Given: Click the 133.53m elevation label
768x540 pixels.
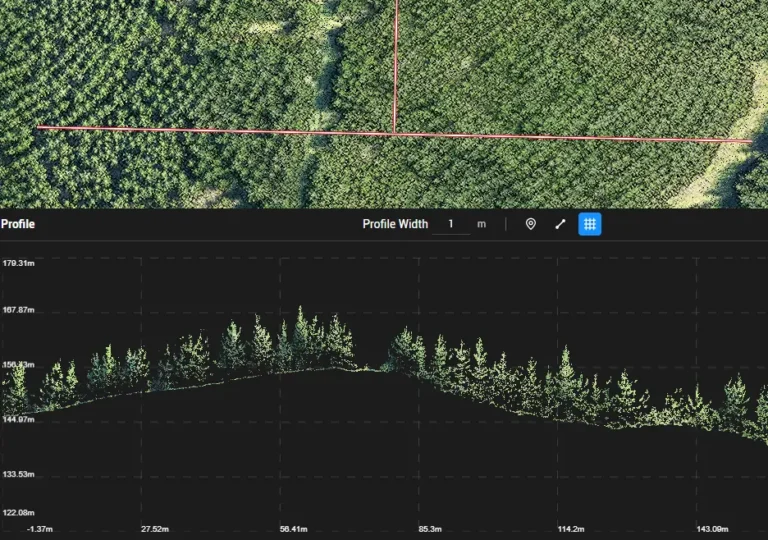Looking at the screenshot, I should [19, 474].
